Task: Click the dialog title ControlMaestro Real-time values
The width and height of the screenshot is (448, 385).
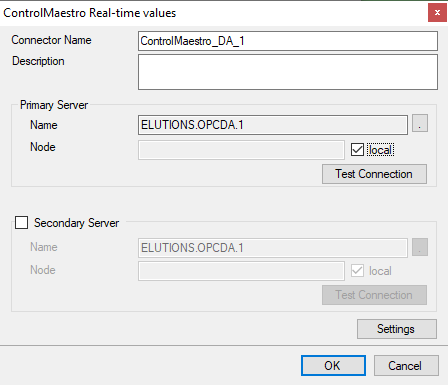Action: (89, 13)
